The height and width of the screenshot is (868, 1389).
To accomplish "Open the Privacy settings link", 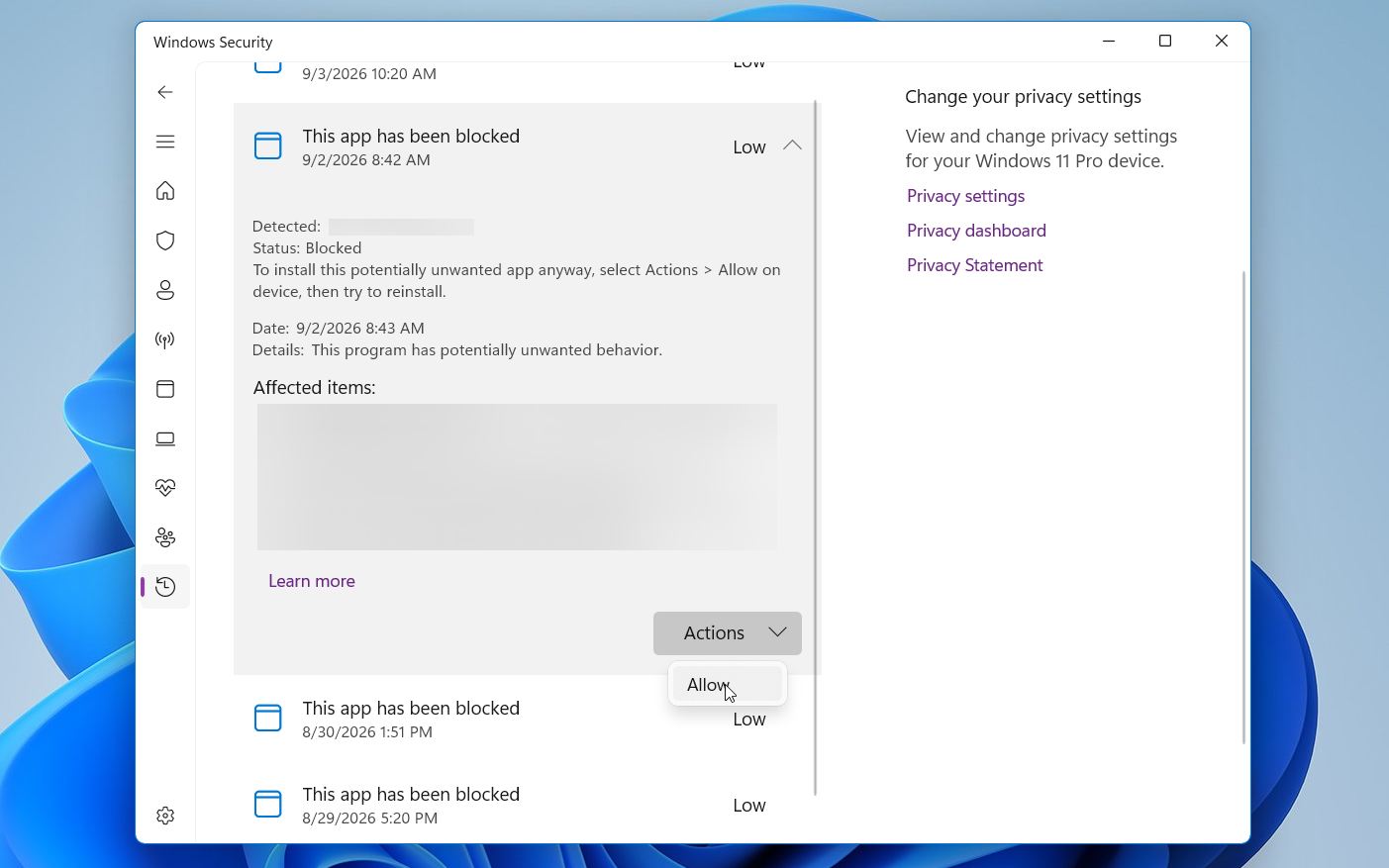I will pyautogui.click(x=966, y=196).
